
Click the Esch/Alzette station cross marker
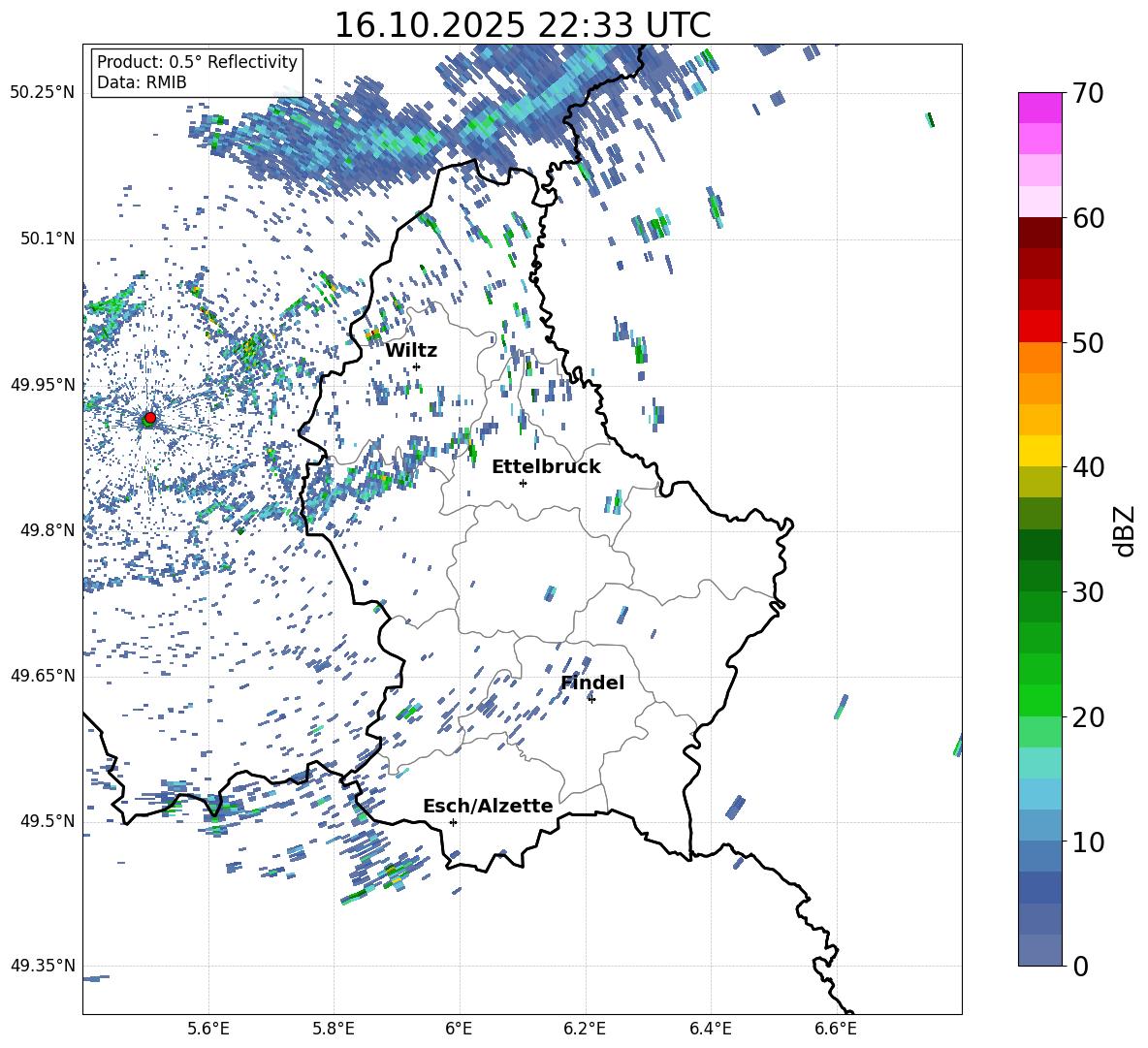453,822
